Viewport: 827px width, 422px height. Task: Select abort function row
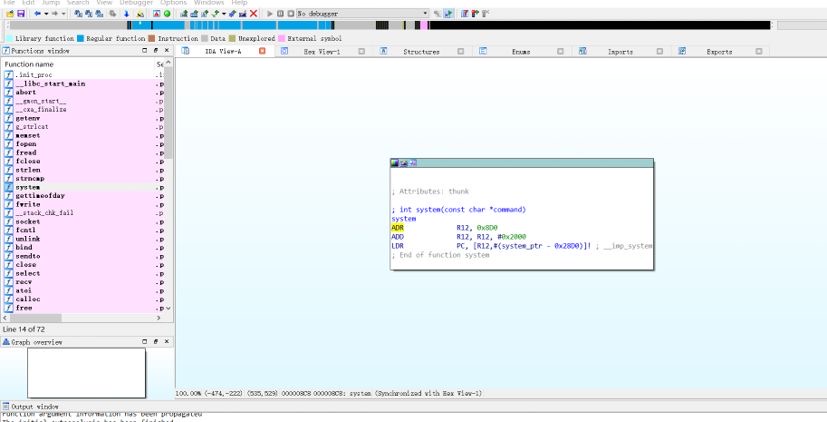click(83, 92)
